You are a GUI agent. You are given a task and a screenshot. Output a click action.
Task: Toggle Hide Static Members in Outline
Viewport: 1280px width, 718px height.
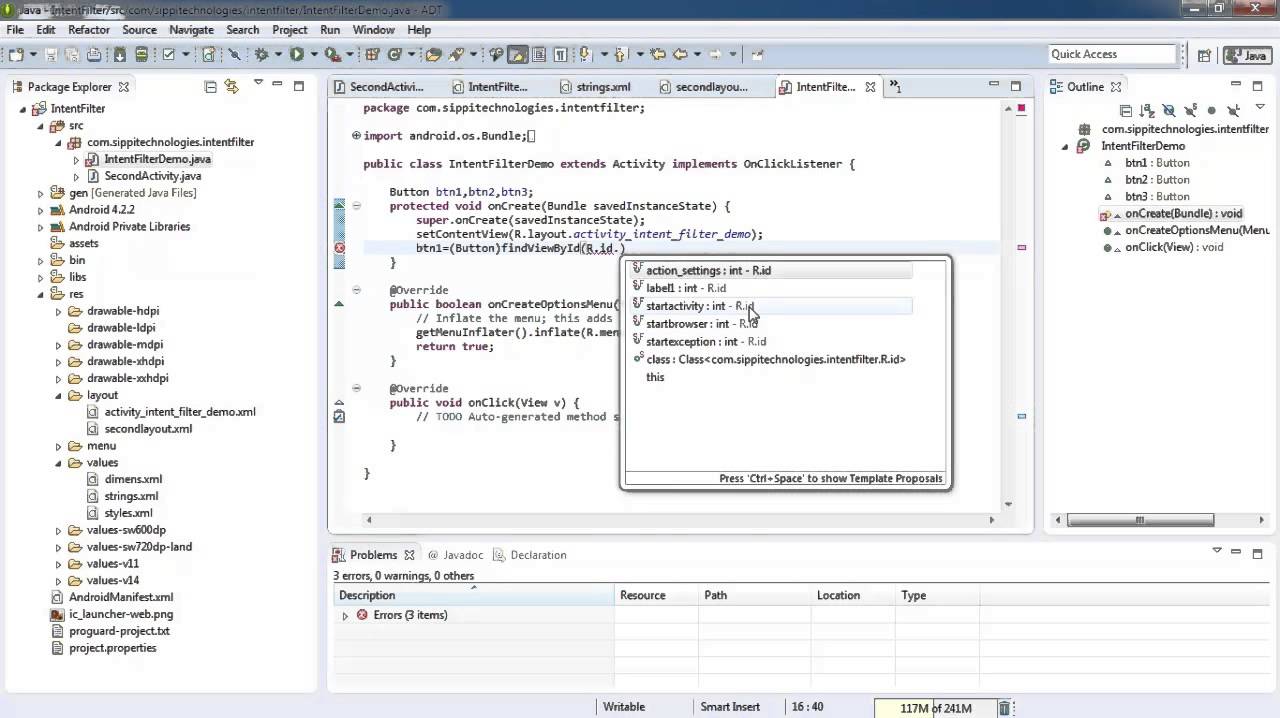click(1190, 111)
